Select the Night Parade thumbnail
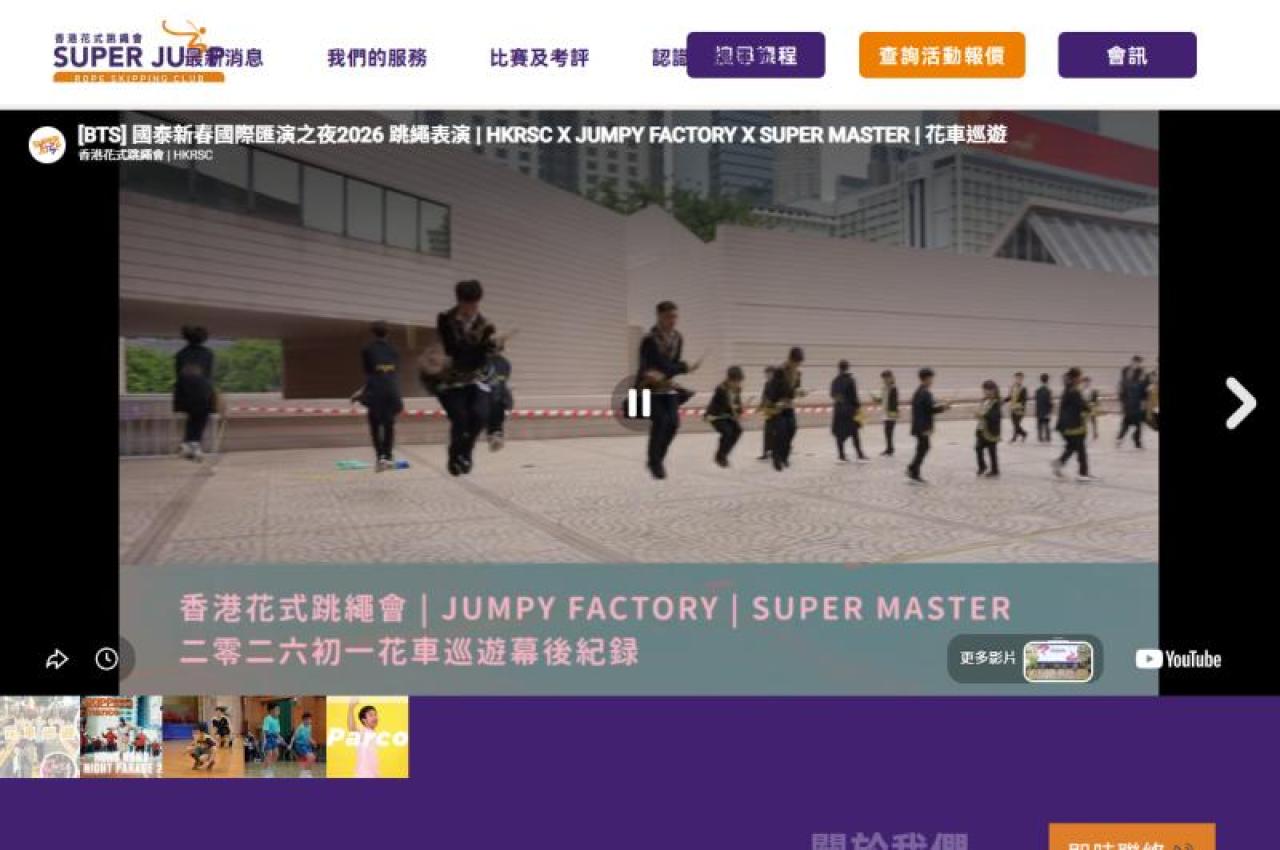Viewport: 1280px width, 850px height. tap(121, 737)
